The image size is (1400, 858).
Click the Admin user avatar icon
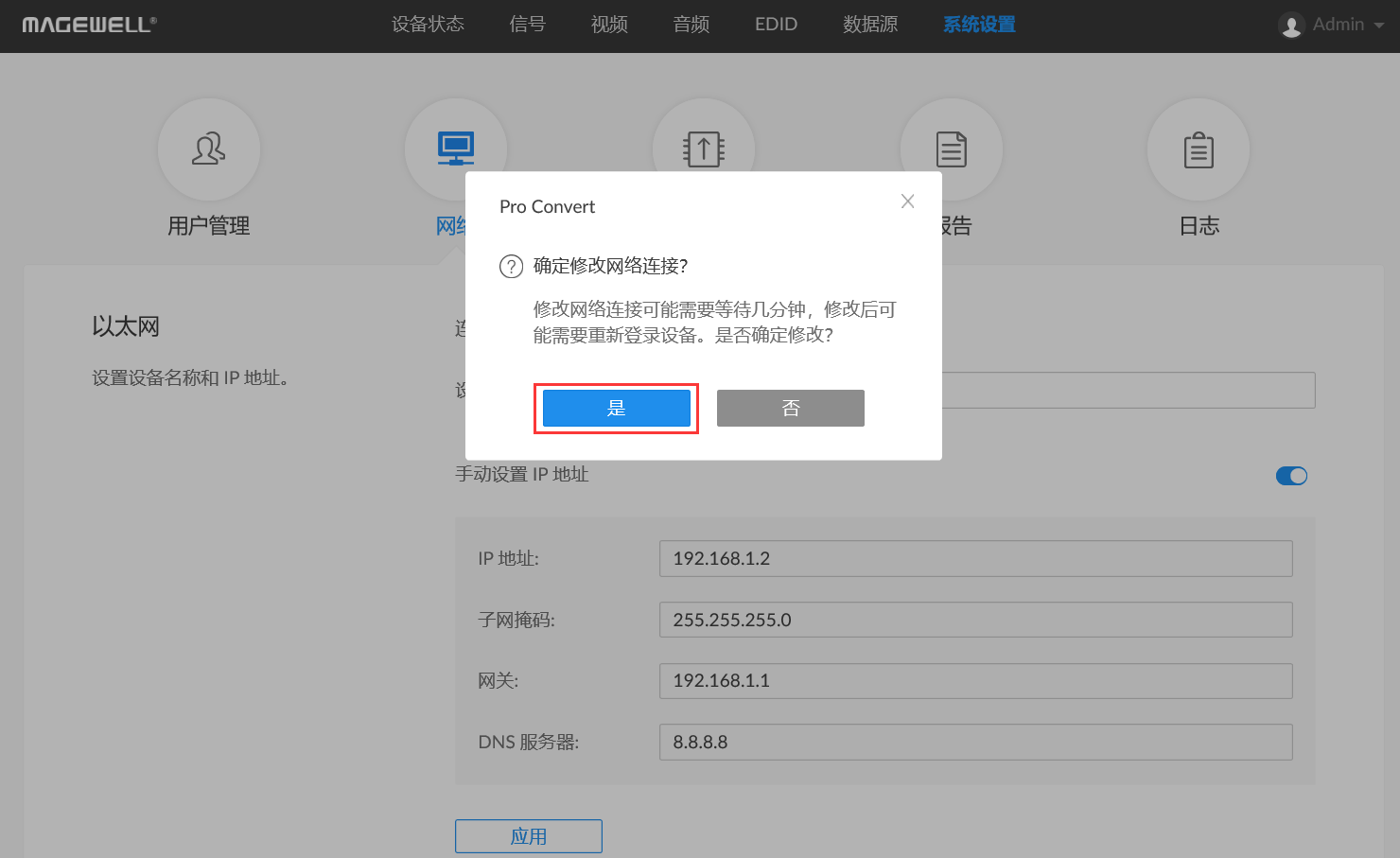(1291, 26)
